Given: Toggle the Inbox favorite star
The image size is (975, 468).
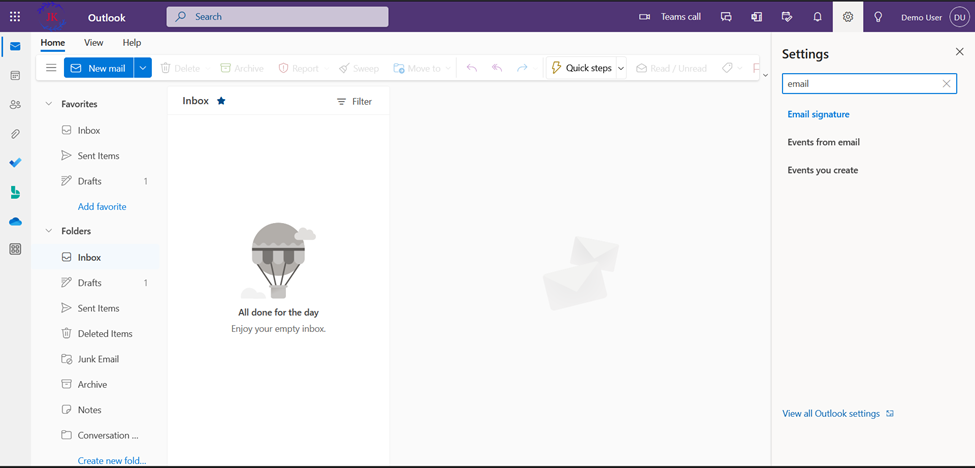Looking at the screenshot, I should pyautogui.click(x=221, y=101).
